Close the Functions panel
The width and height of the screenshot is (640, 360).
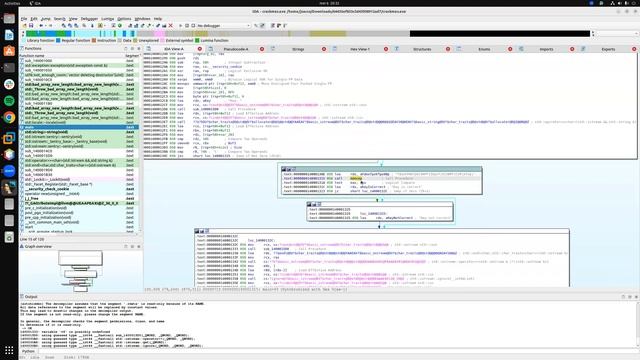point(139,49)
